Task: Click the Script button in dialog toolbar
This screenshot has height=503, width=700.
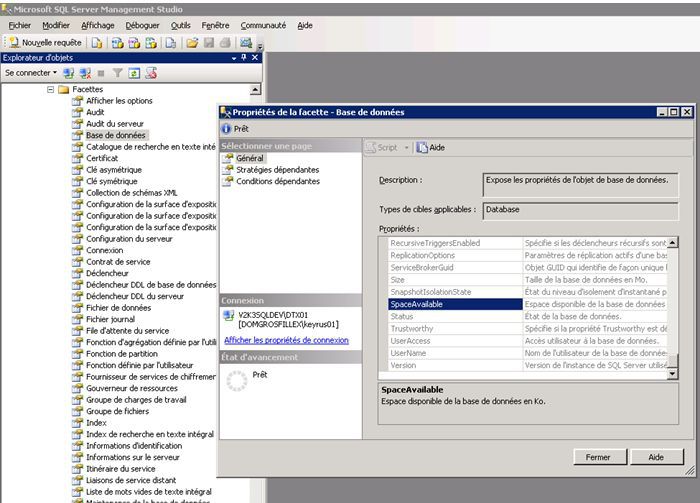Action: [x=382, y=147]
